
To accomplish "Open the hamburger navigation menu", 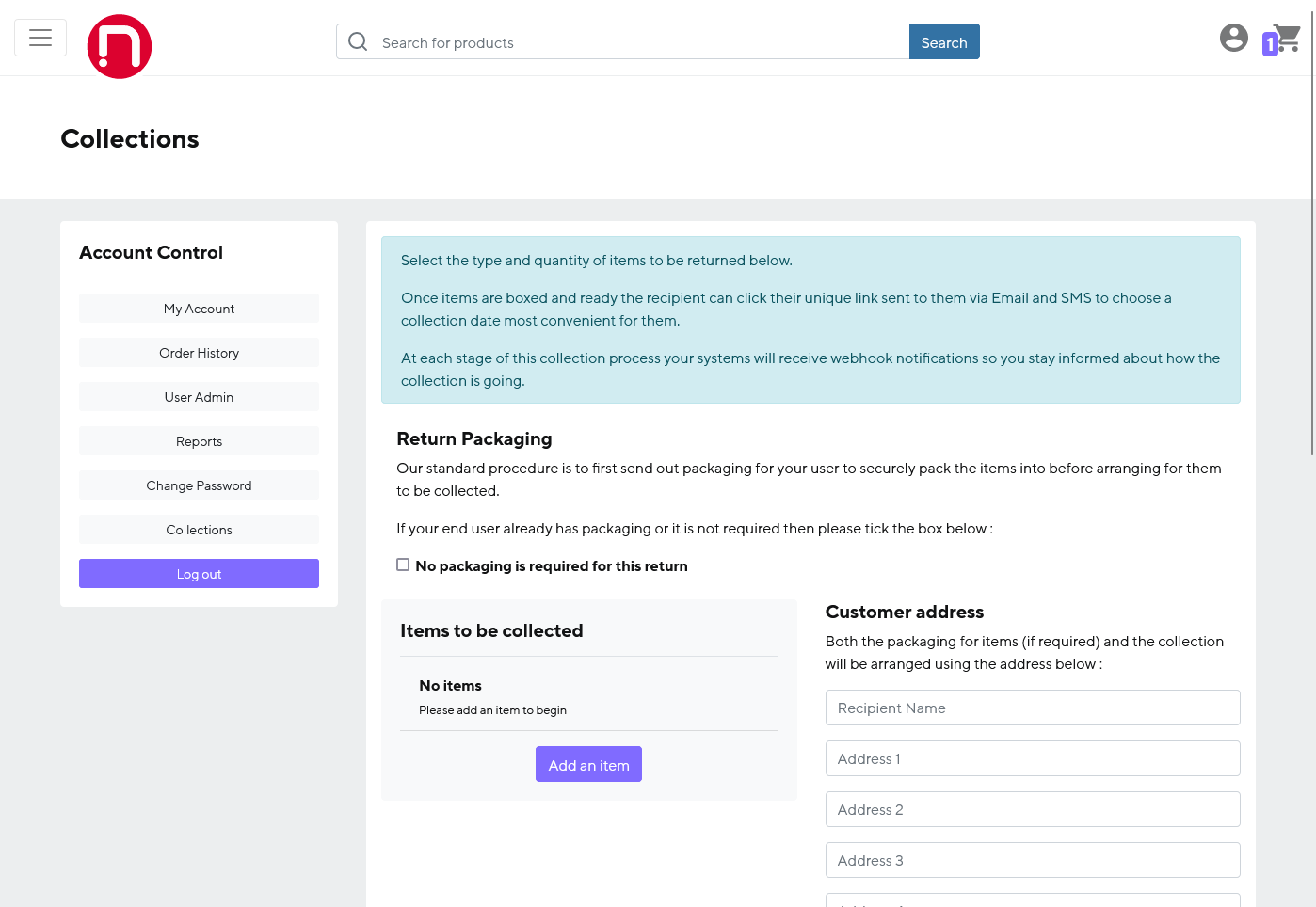I will (40, 38).
